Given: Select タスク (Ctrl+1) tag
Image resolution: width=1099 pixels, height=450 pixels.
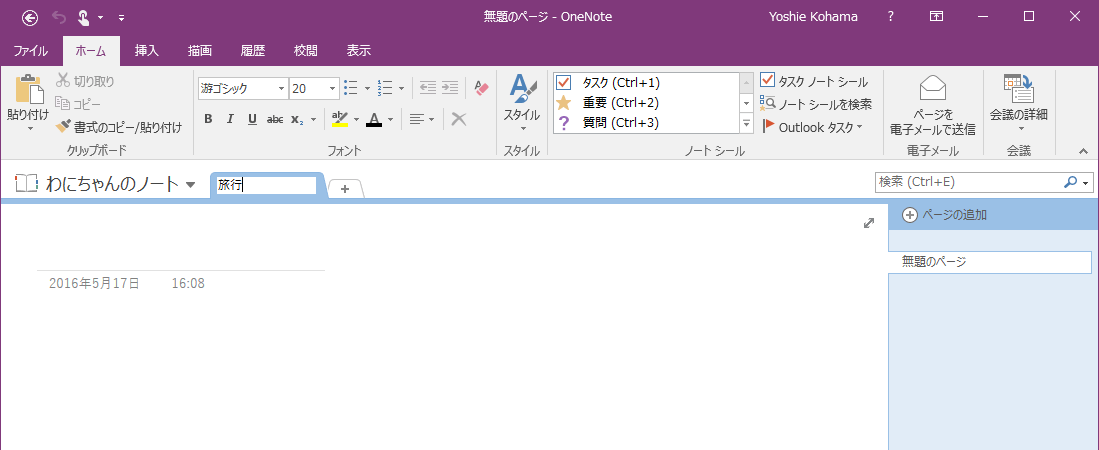Looking at the screenshot, I should [x=646, y=83].
